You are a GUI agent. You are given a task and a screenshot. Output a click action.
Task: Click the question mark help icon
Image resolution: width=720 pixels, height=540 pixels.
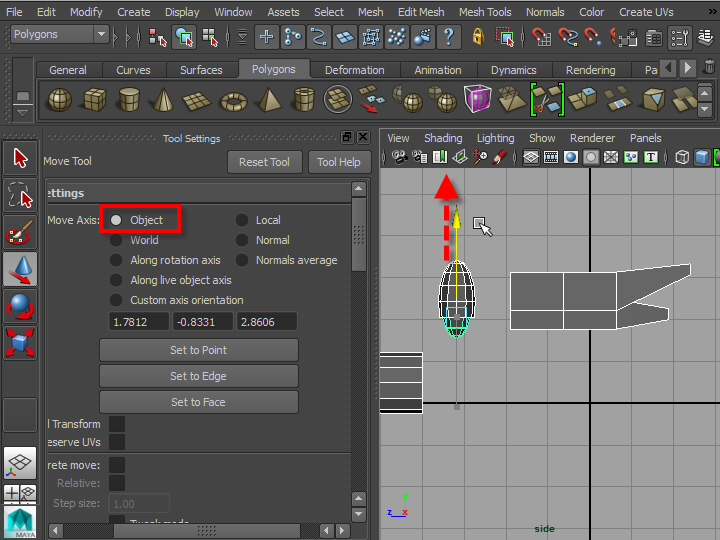click(x=448, y=37)
